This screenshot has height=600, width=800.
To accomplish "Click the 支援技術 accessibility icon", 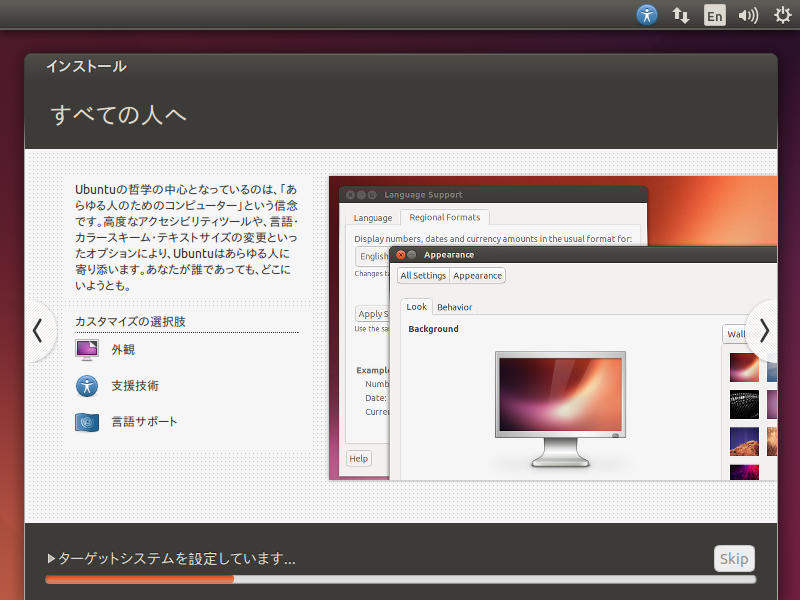I will point(87,386).
